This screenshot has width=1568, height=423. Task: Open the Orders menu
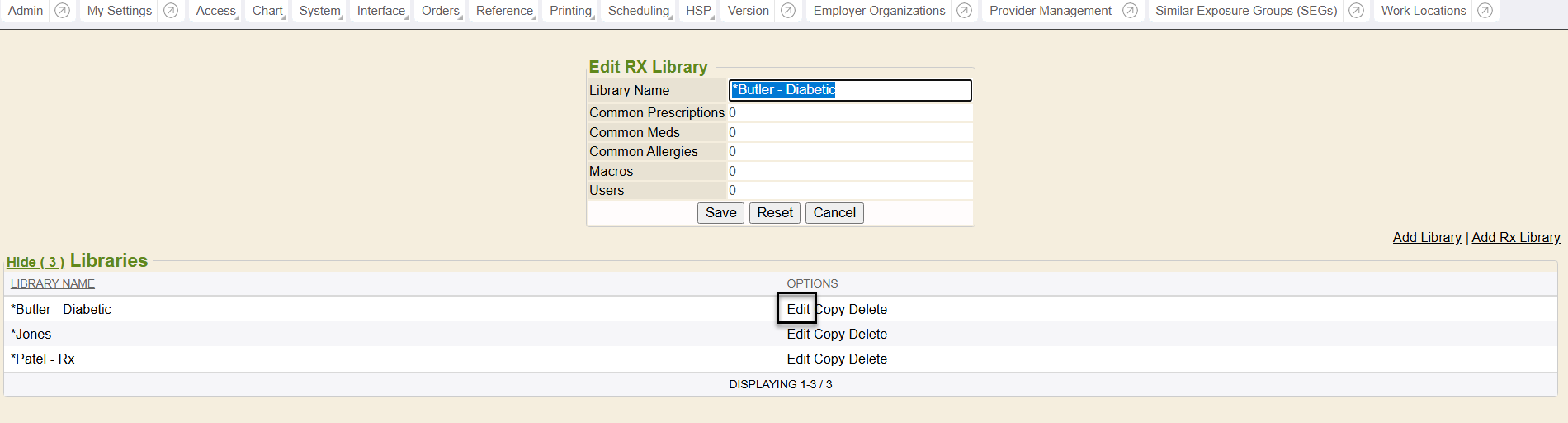tap(441, 11)
